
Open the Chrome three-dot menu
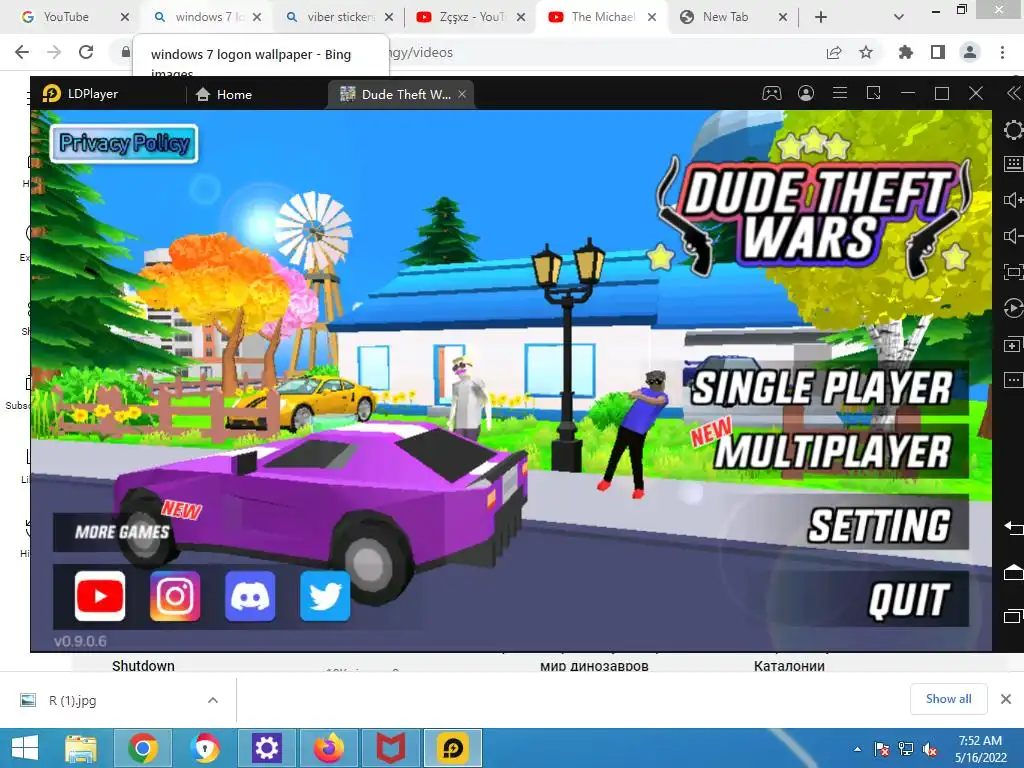1002,52
